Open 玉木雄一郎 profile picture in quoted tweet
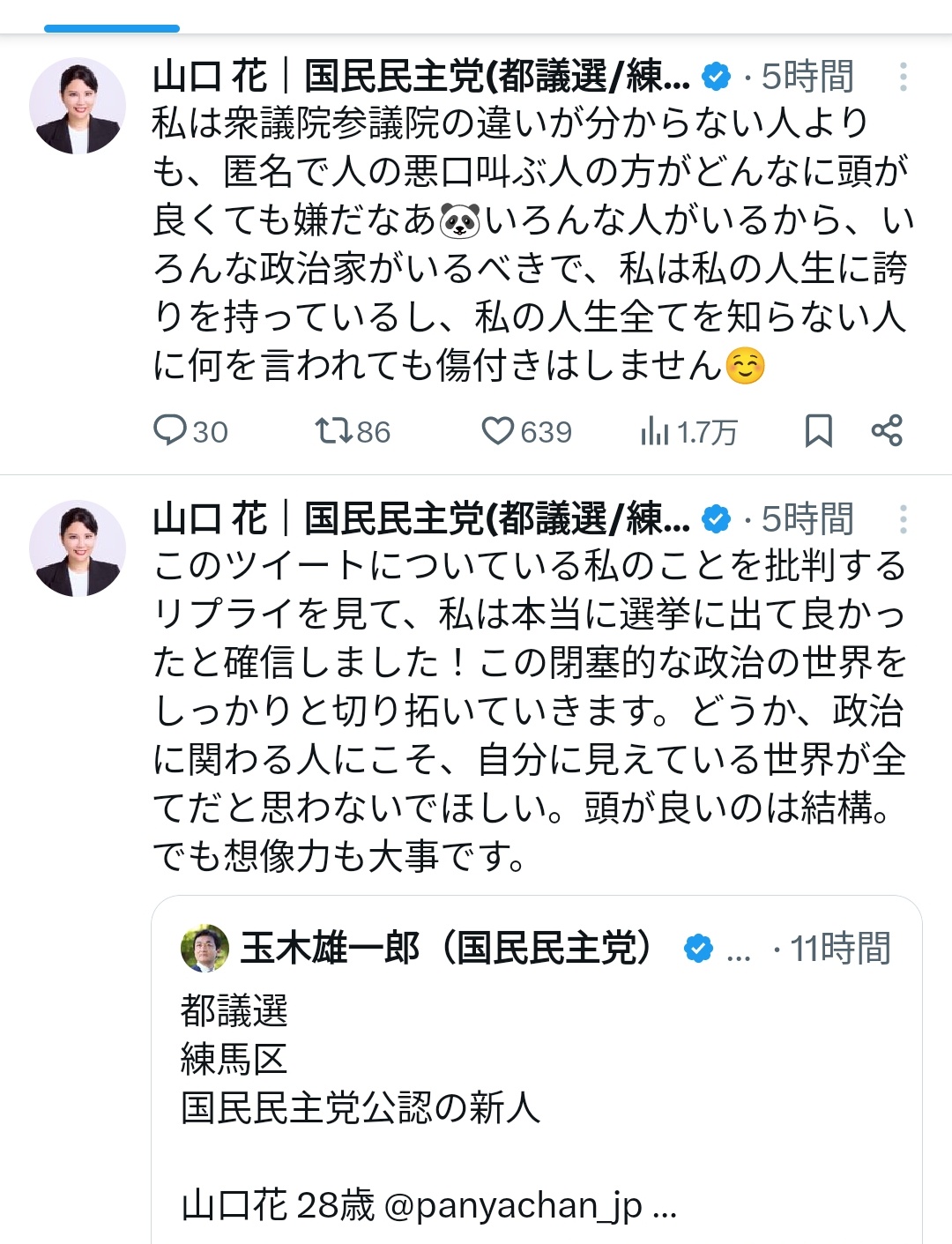The height and width of the screenshot is (1244, 952). point(205,949)
